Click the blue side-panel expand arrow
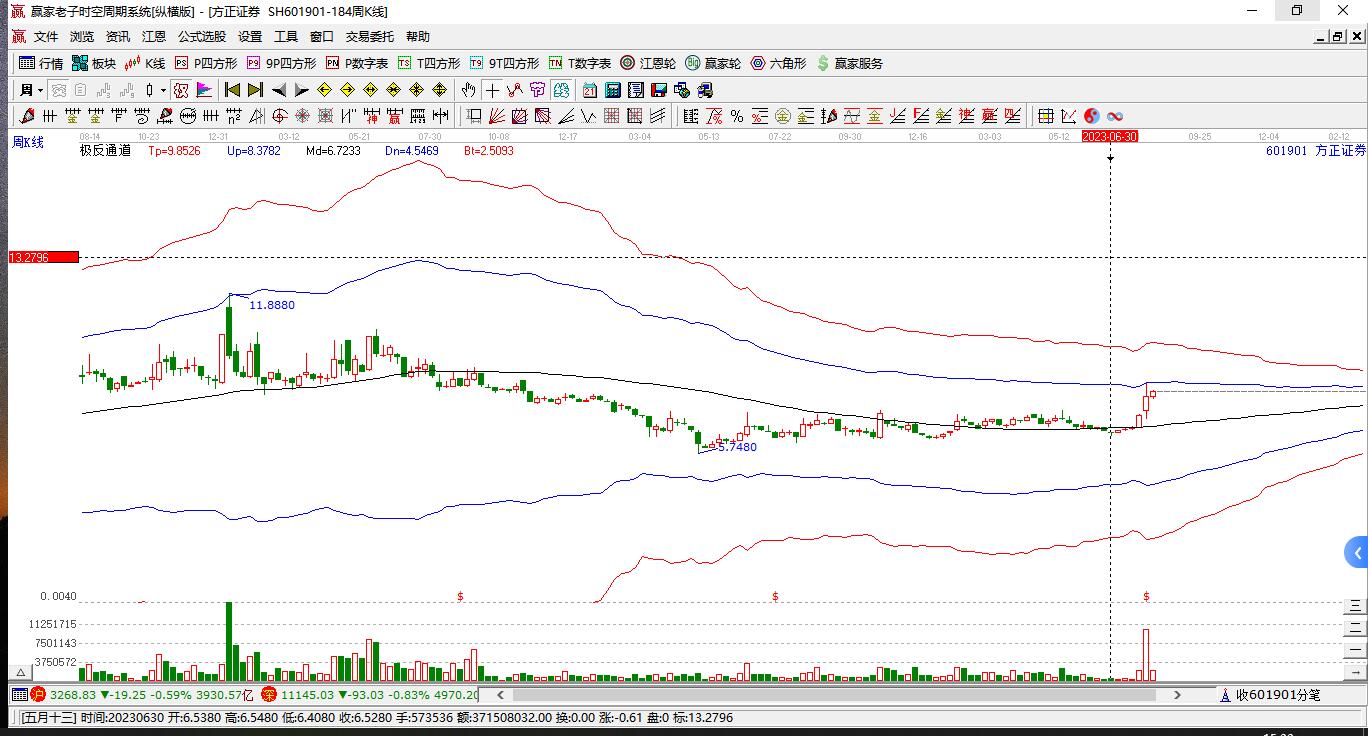This screenshot has width=1368, height=736. click(1357, 552)
